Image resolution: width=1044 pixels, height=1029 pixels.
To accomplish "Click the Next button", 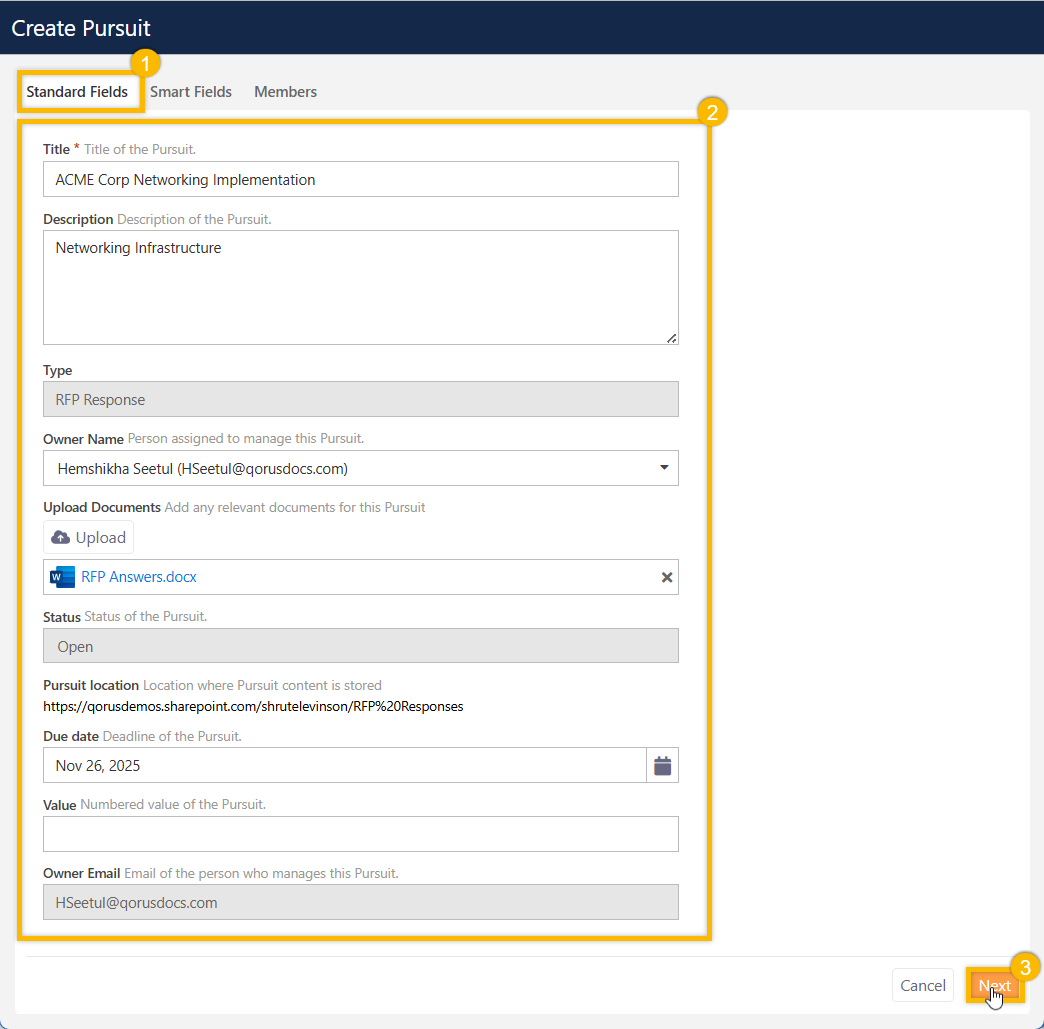I will point(994,985).
